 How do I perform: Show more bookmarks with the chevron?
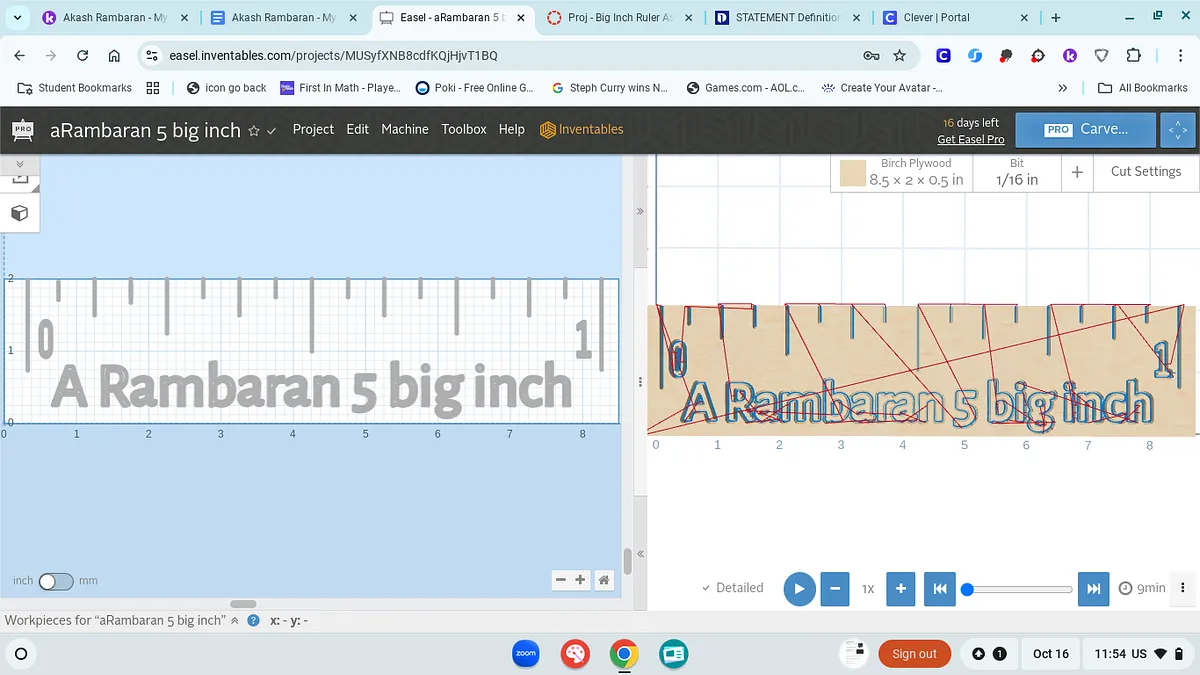1062,88
